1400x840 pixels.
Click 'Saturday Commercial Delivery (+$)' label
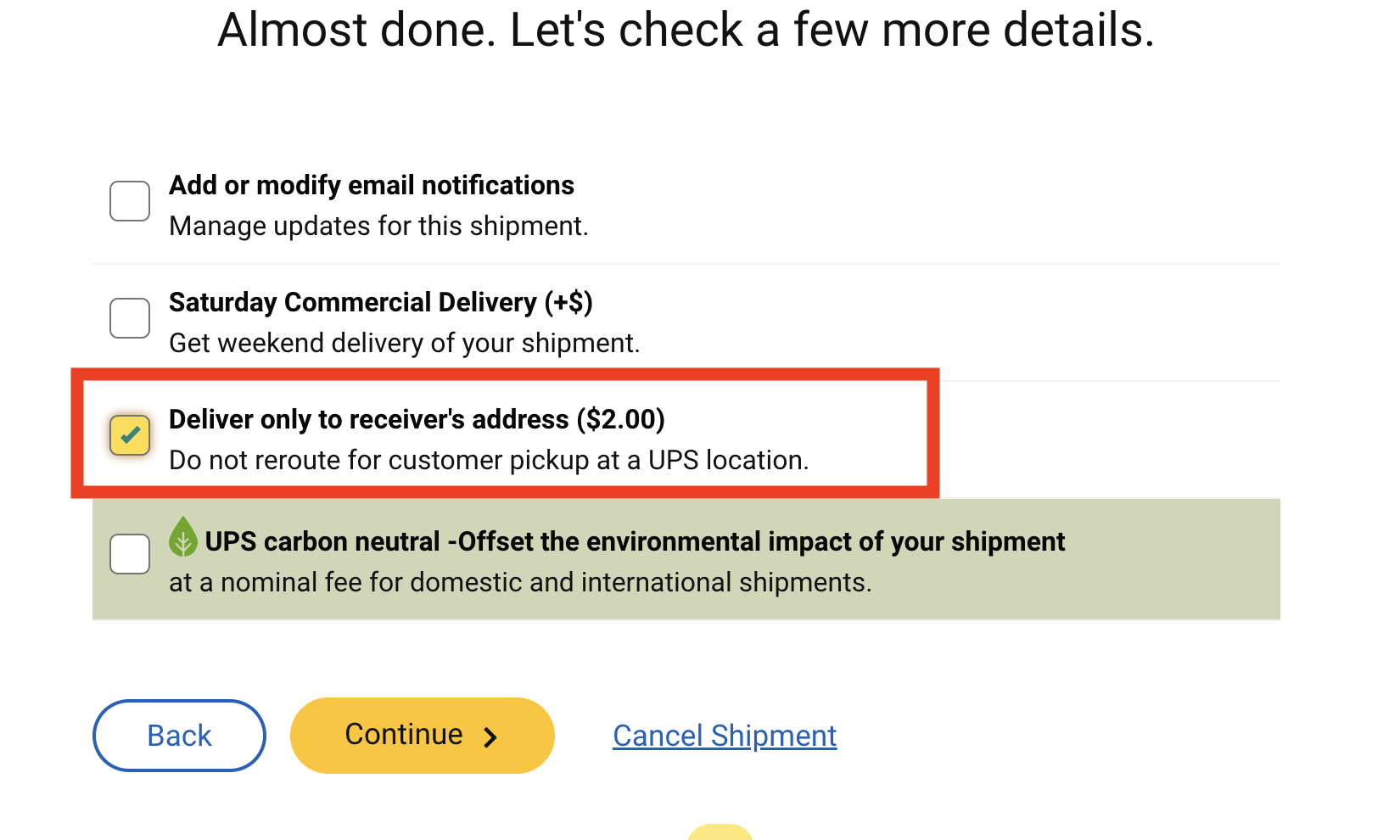[380, 302]
